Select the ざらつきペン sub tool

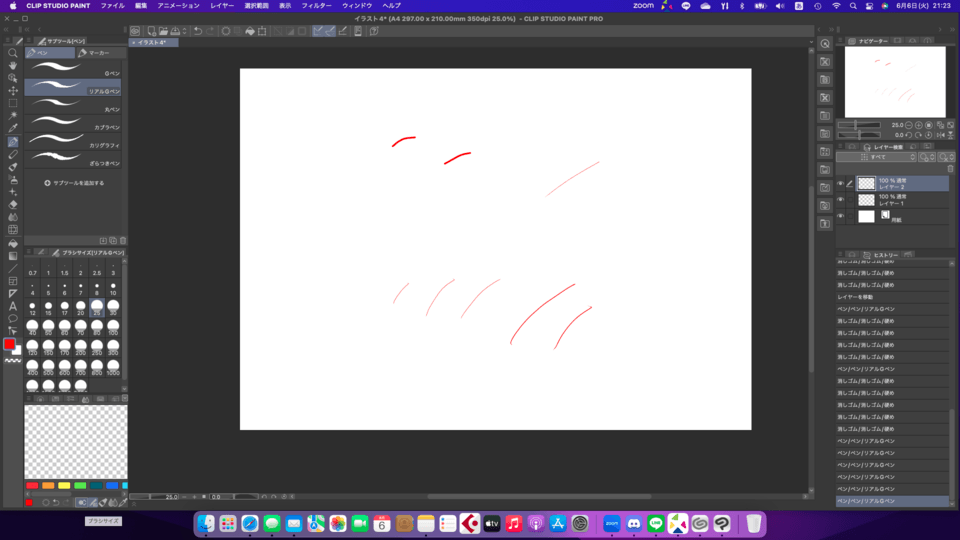point(73,159)
